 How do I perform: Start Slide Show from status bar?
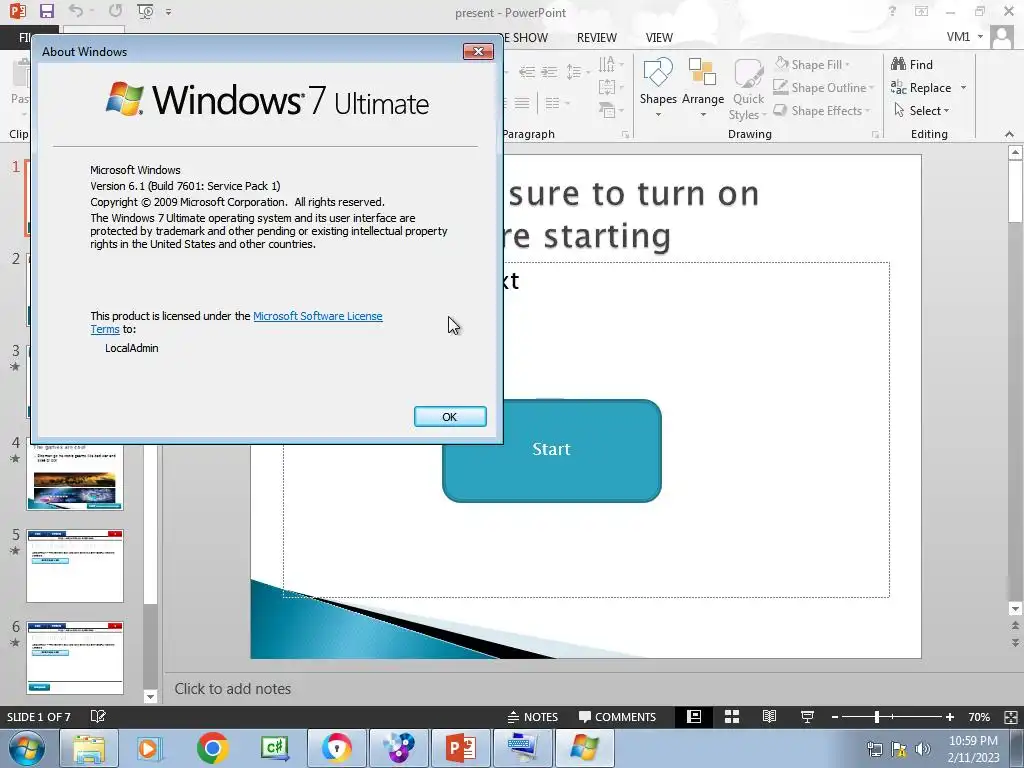coord(807,716)
